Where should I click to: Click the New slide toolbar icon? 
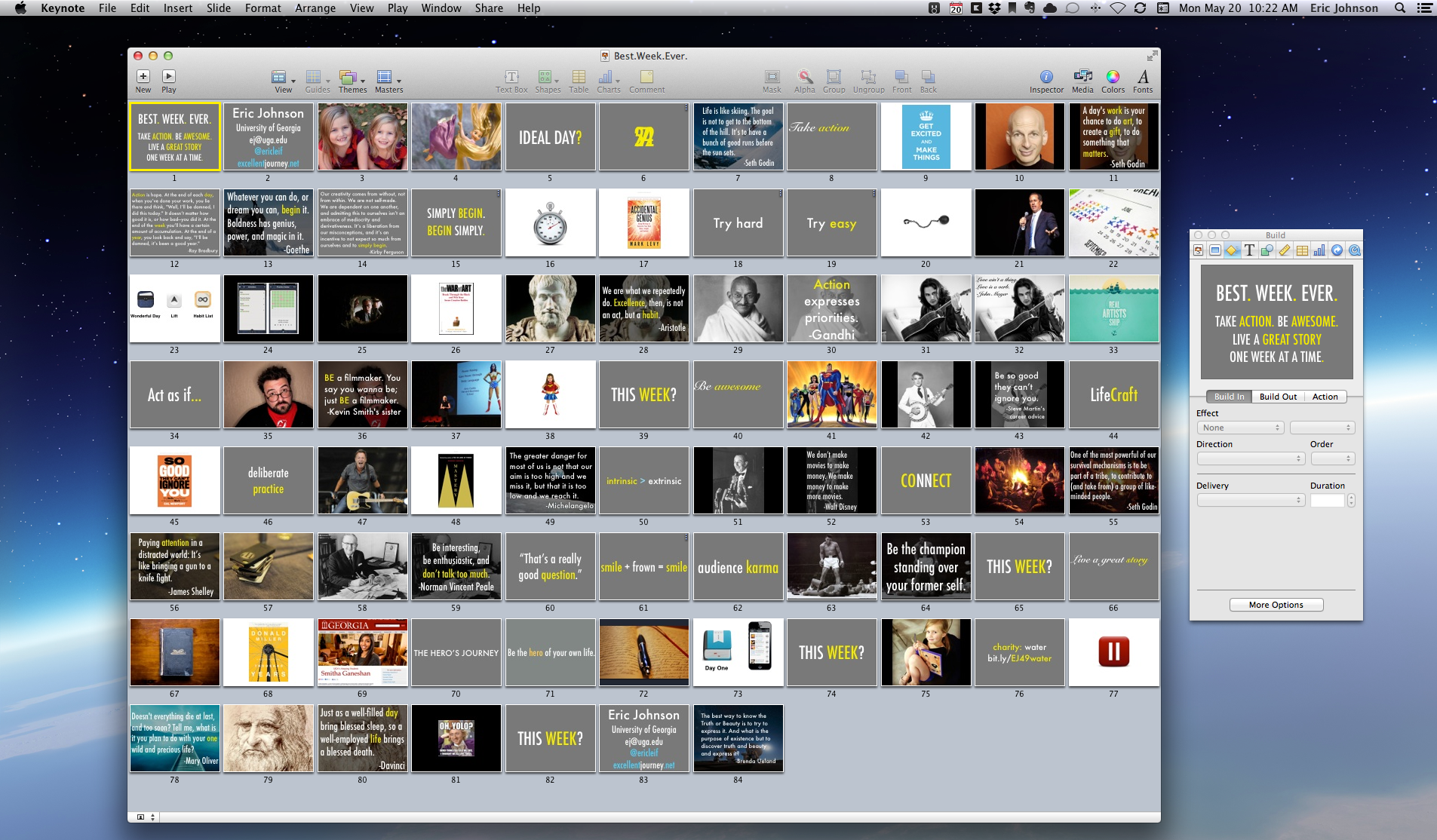[143, 77]
